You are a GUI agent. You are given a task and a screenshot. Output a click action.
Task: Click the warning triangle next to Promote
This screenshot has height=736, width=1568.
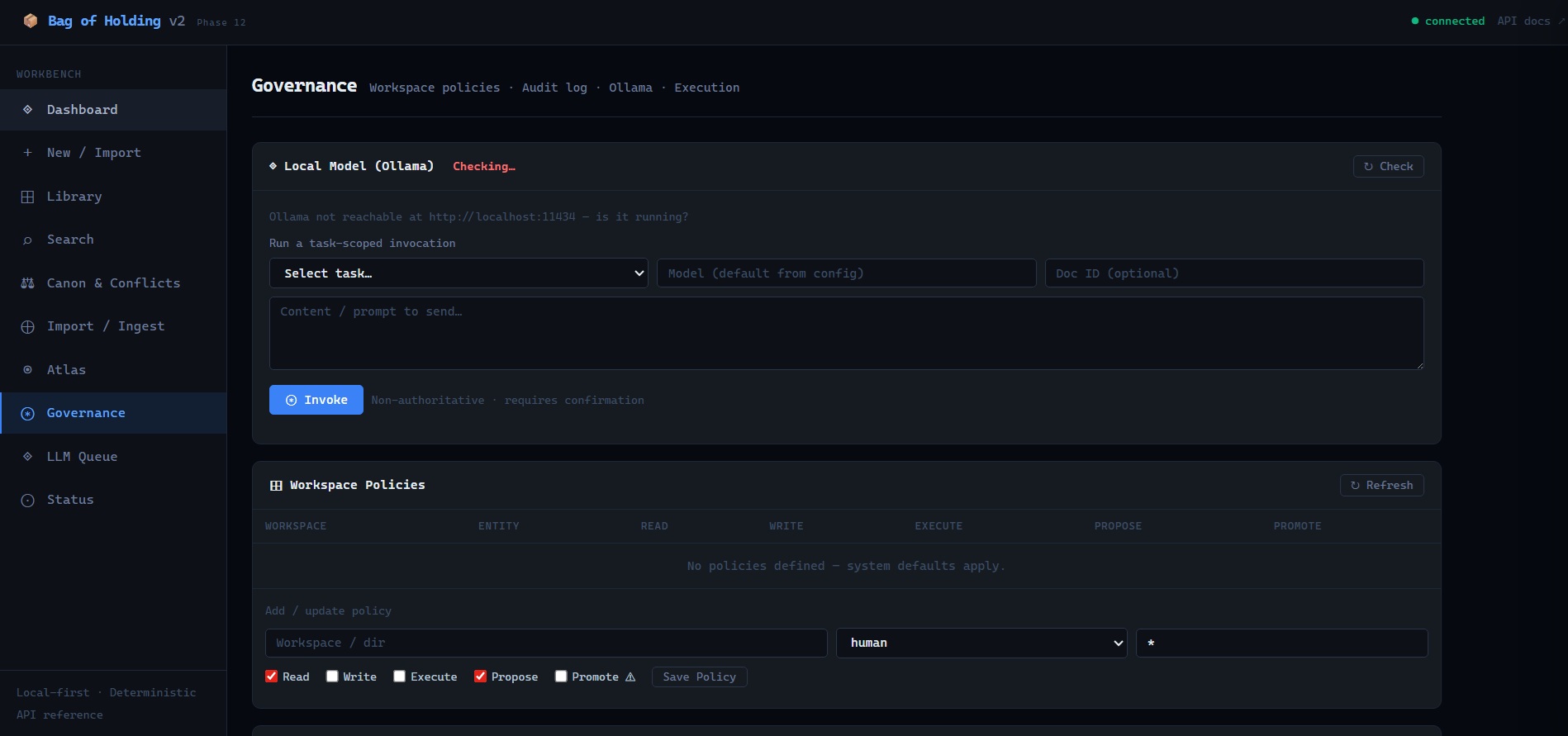coord(630,677)
